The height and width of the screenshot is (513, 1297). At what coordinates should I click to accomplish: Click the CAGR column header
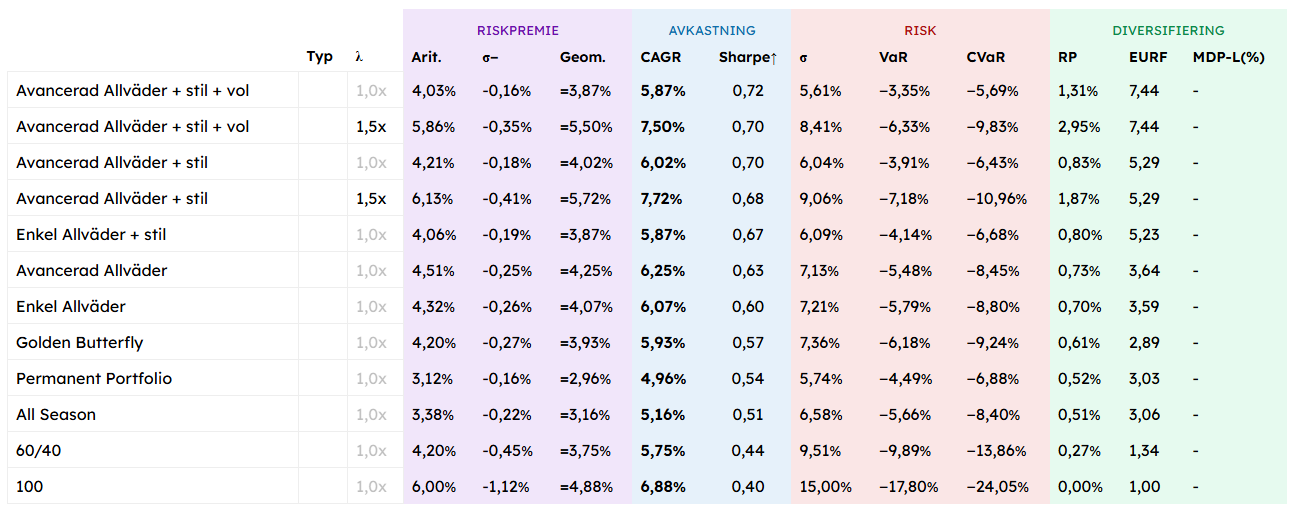pos(660,57)
